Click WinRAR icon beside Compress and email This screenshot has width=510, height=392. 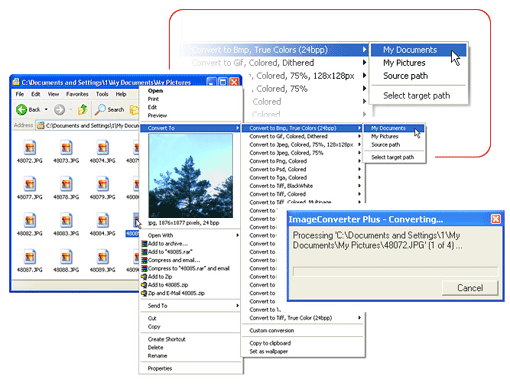tap(144, 260)
